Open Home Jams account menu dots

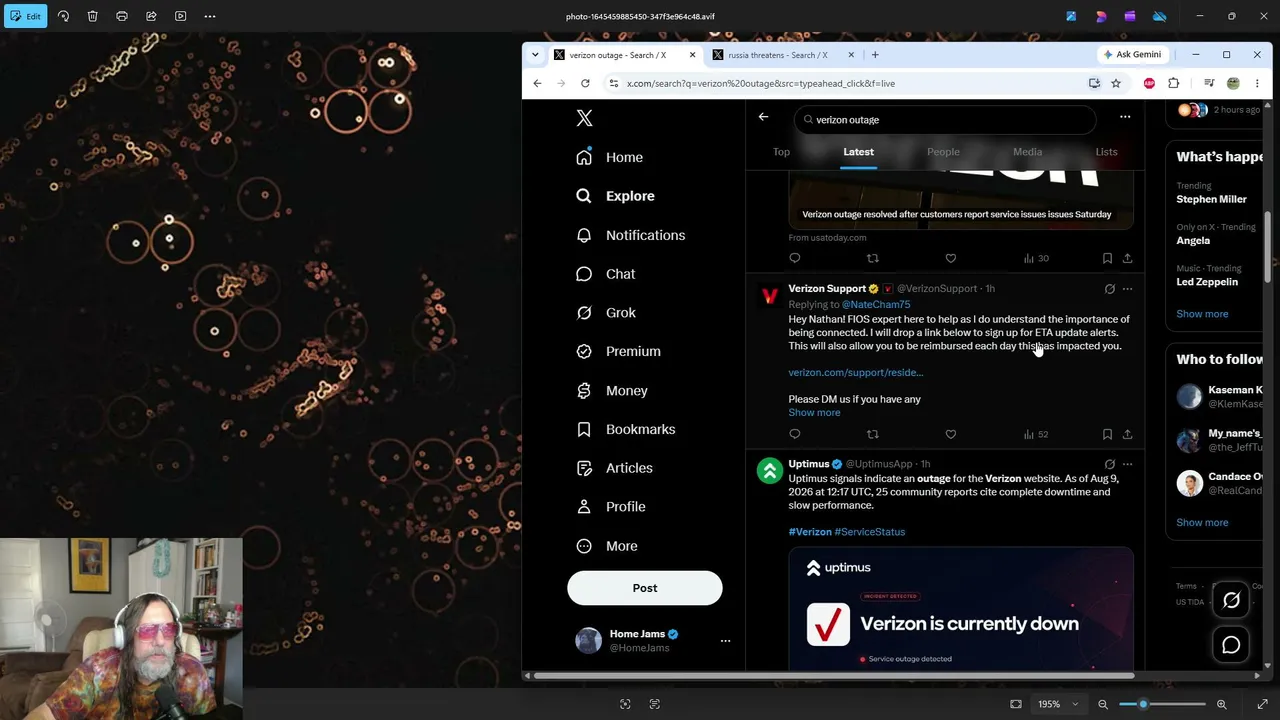pos(725,641)
